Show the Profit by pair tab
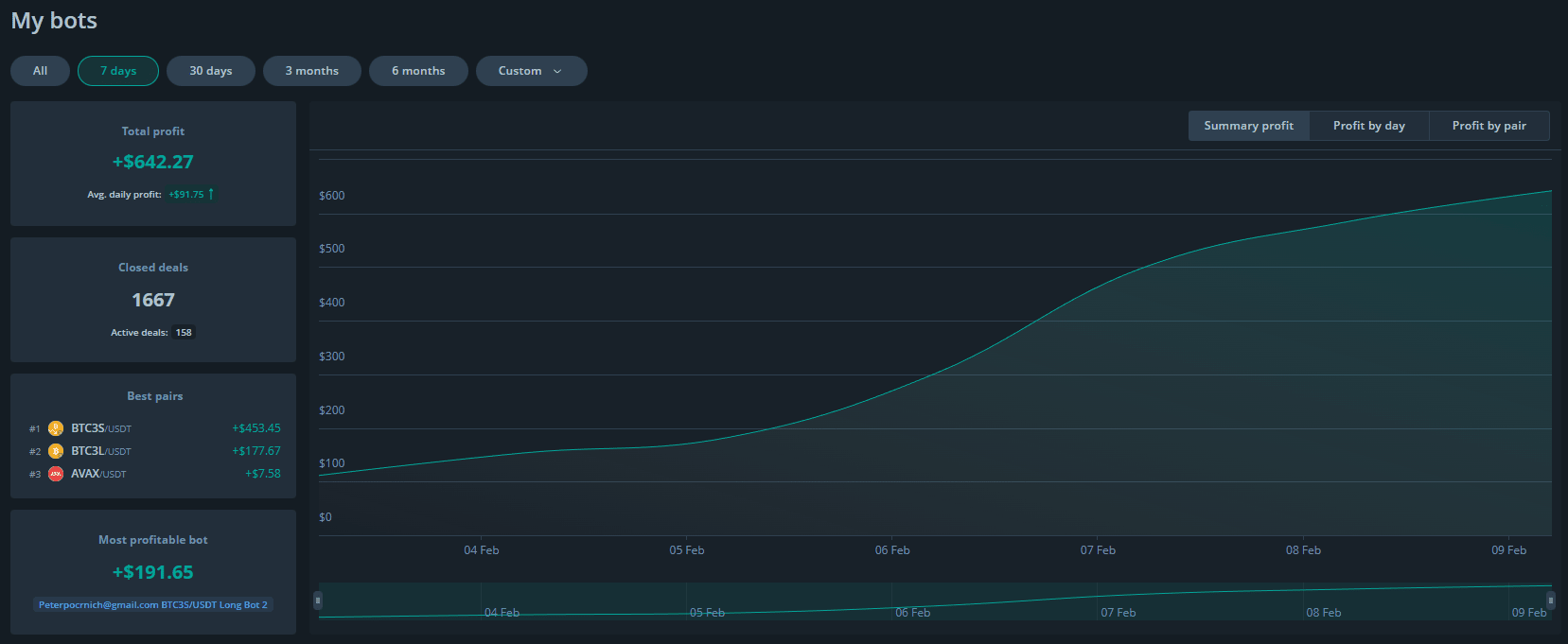This screenshot has width=1568, height=644. 1489,126
